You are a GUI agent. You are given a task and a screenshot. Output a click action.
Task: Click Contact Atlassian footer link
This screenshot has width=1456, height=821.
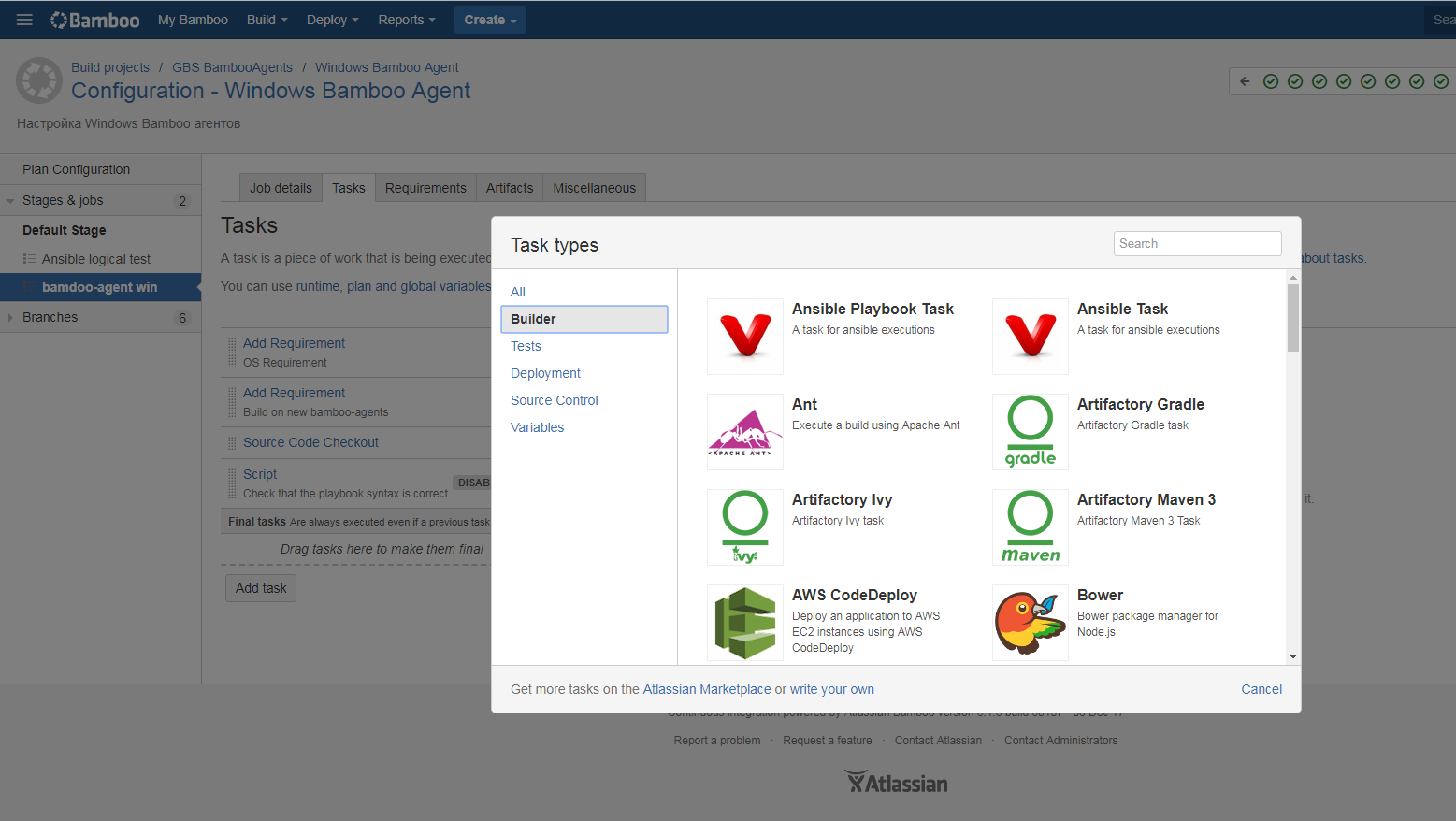coord(938,741)
